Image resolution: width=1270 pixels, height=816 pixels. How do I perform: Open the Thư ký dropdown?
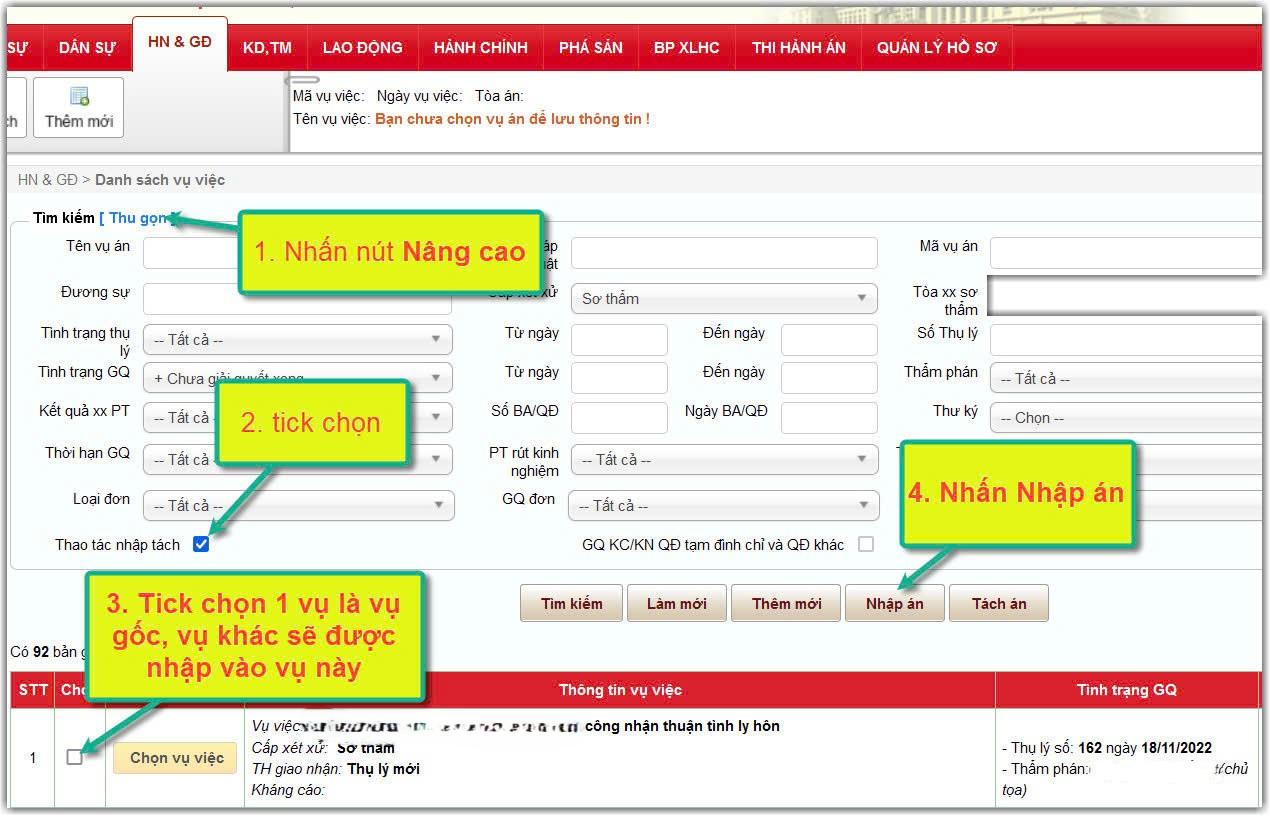(1126, 418)
